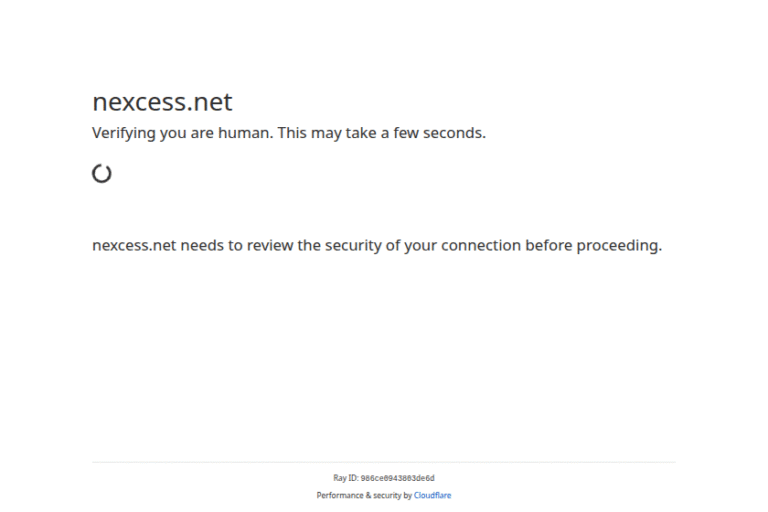Image resolution: width=768 pixels, height=512 pixels.
Task: Click "Verifying you are human." sentence
Action: pos(182,133)
